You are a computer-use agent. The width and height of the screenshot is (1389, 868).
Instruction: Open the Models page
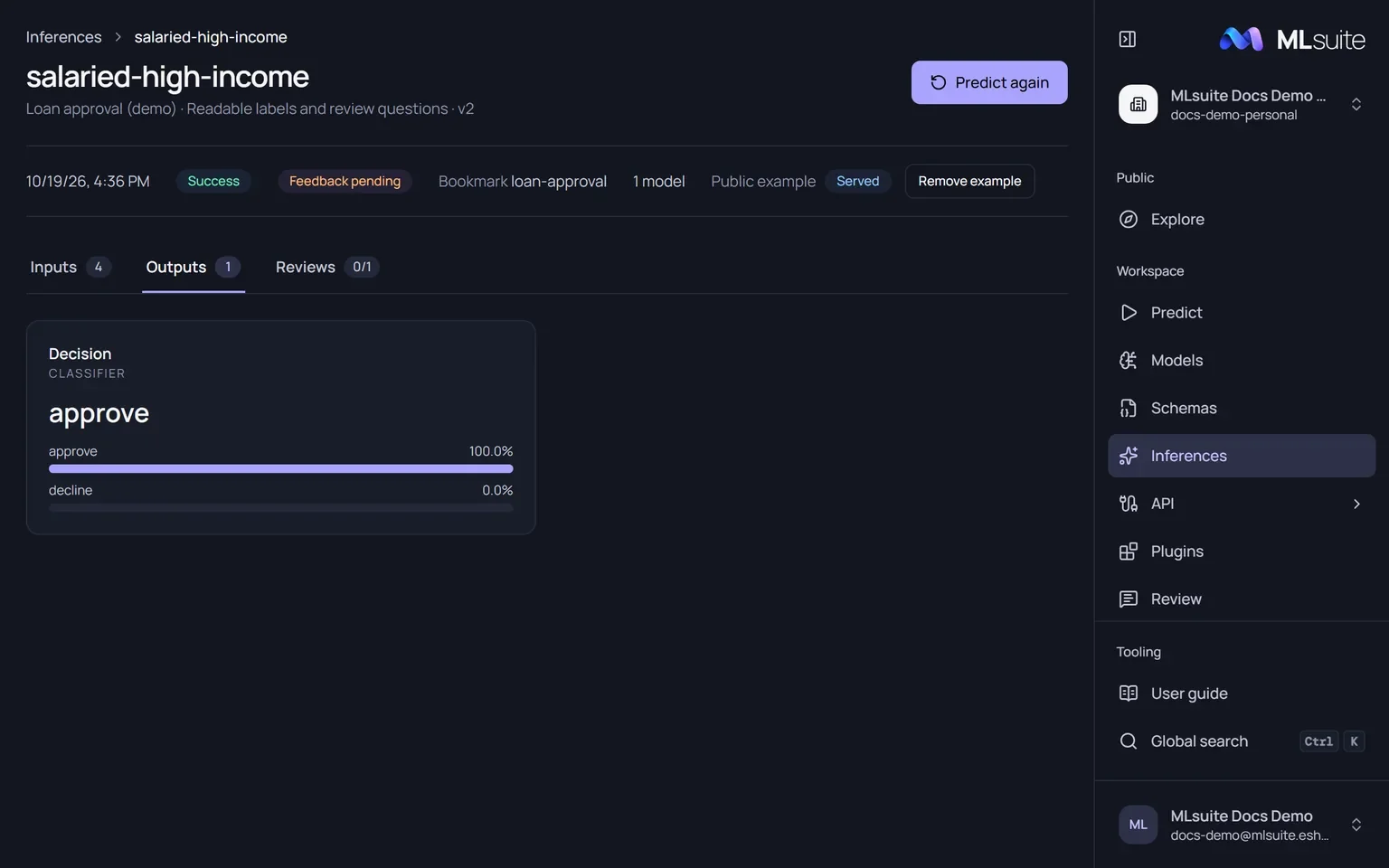[x=1242, y=360]
